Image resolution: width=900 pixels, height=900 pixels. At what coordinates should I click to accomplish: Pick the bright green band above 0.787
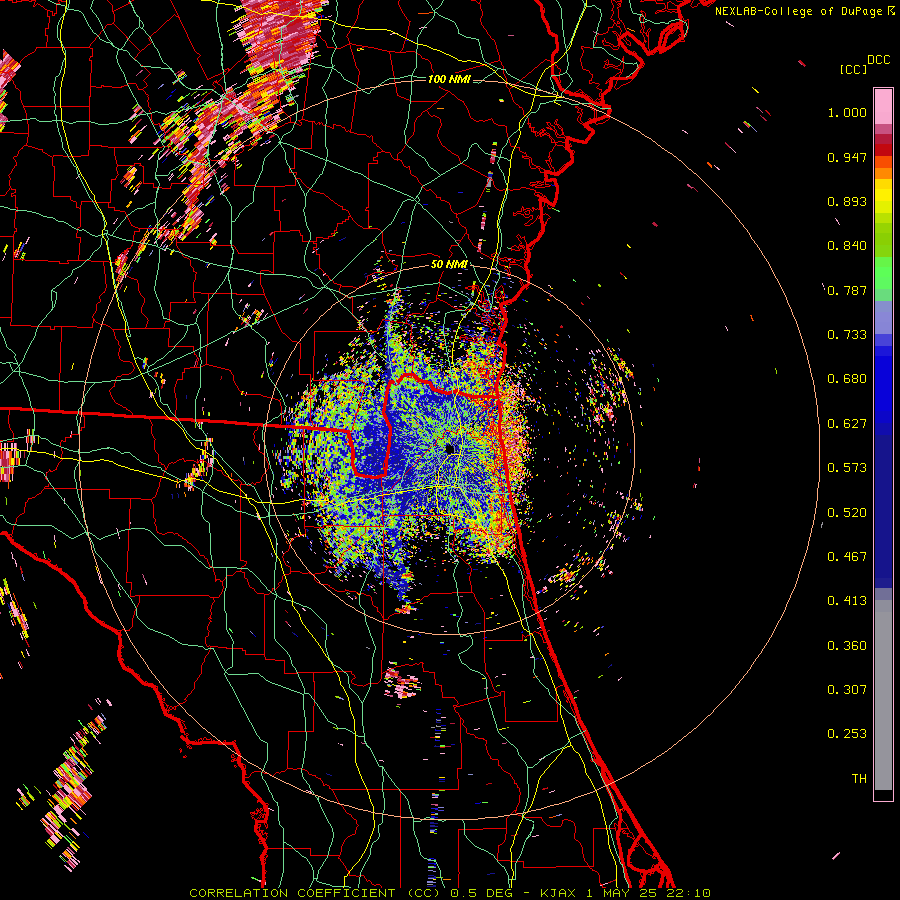coord(883,273)
